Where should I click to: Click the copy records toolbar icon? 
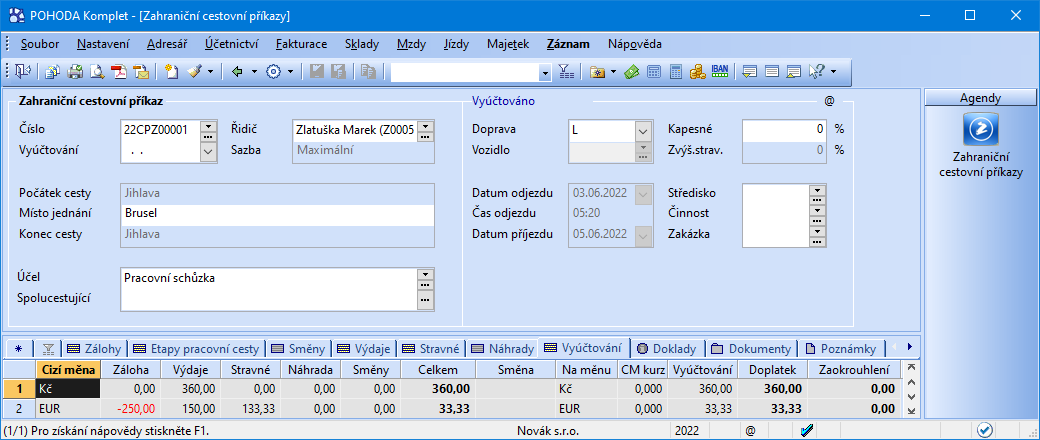pyautogui.click(x=53, y=72)
